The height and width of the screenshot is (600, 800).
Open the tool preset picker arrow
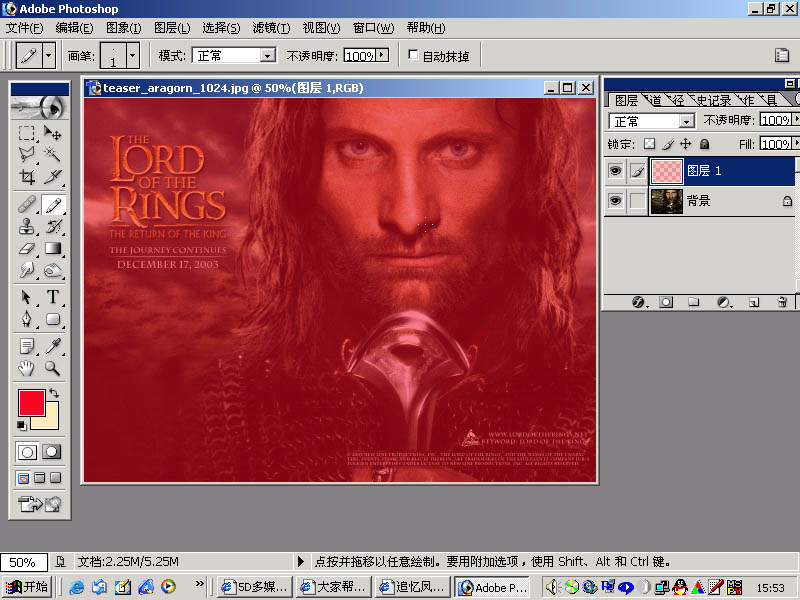tap(48, 55)
